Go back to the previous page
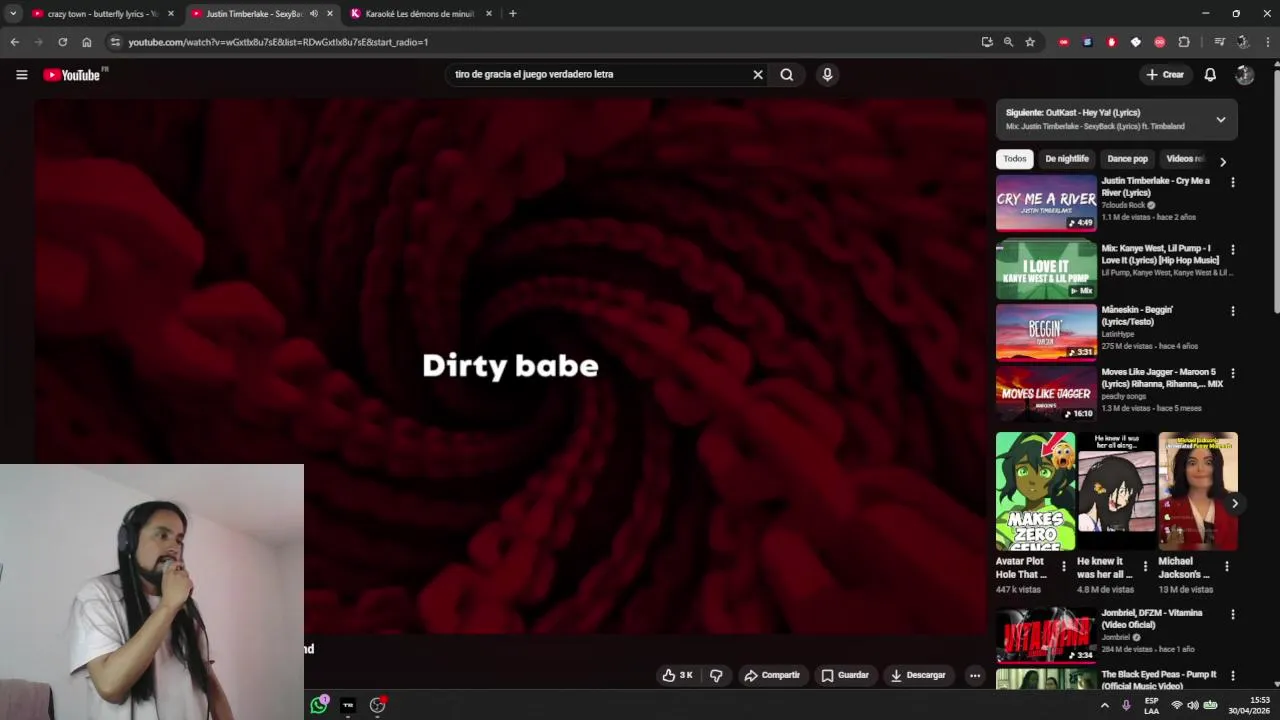 click(x=14, y=42)
